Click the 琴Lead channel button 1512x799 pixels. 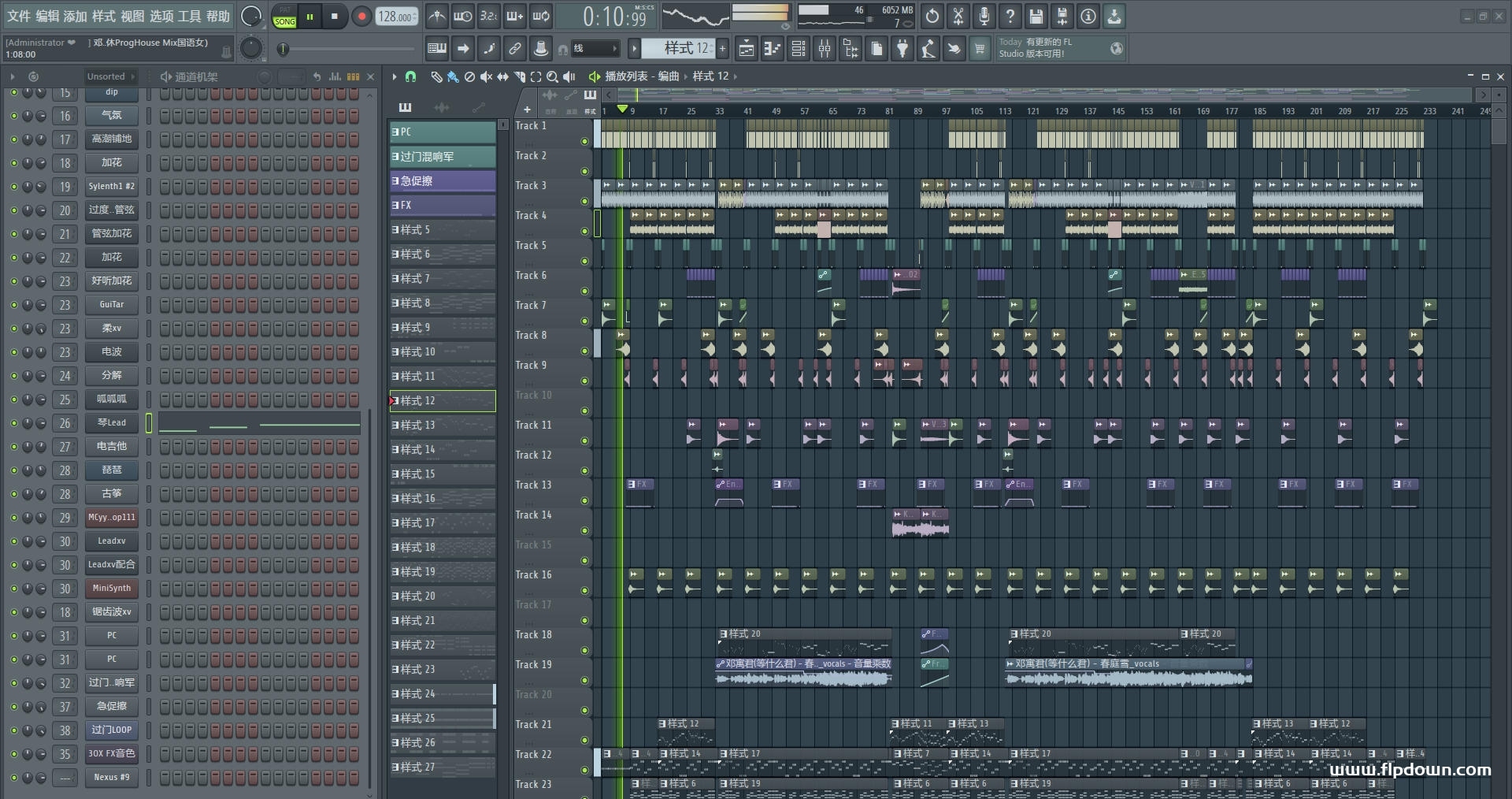[x=112, y=423]
